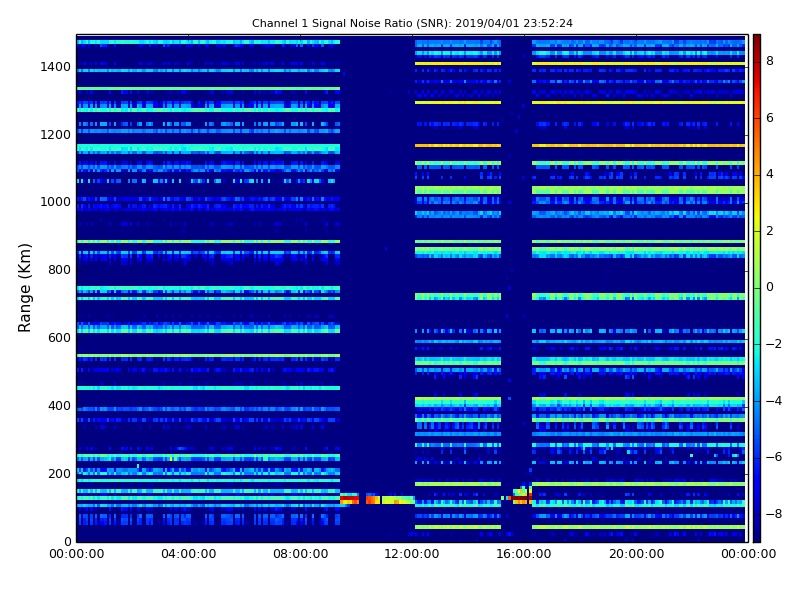Click the y-axis tick label '400'

pyautogui.click(x=59, y=406)
